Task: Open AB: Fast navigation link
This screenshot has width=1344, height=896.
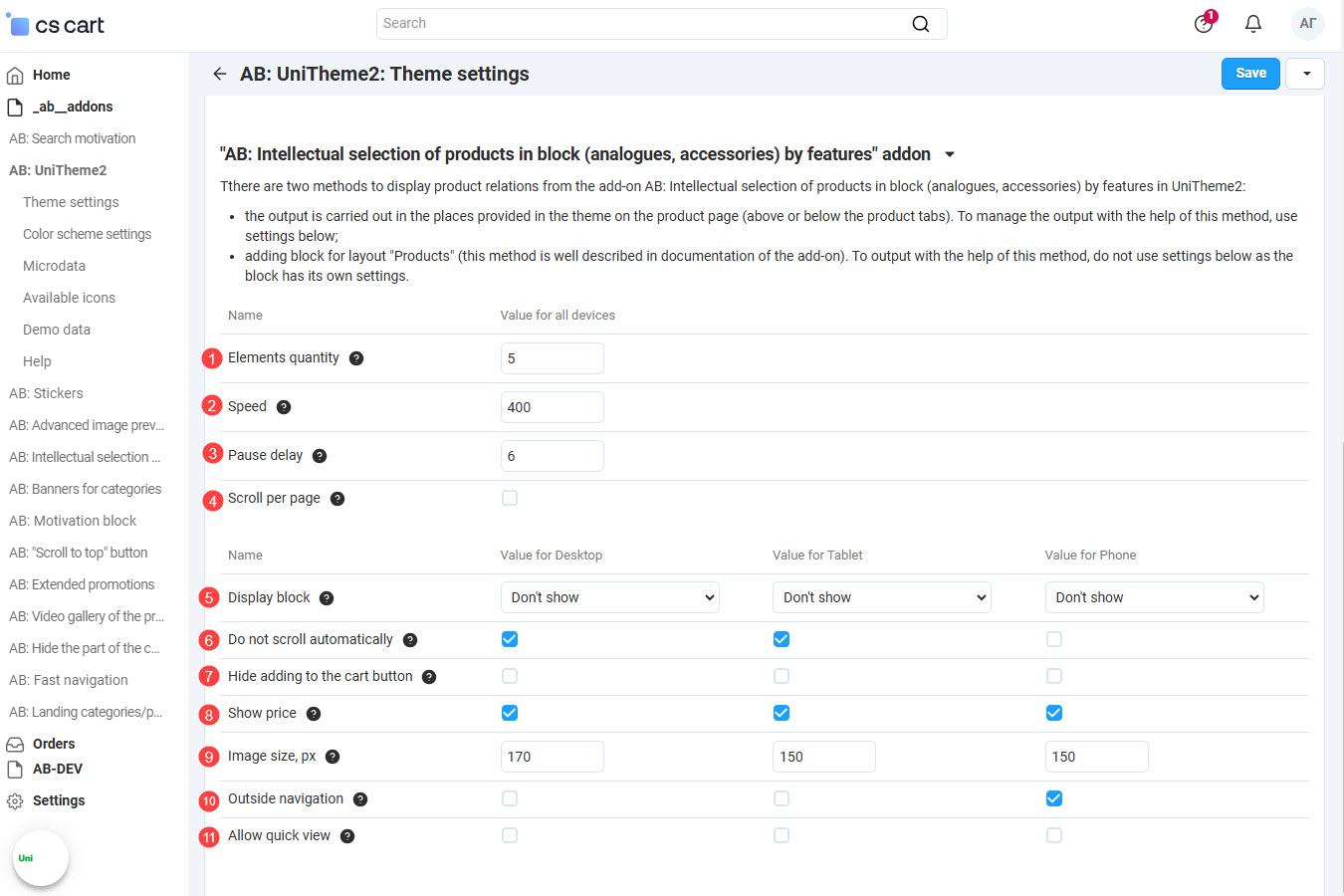Action: [x=69, y=680]
